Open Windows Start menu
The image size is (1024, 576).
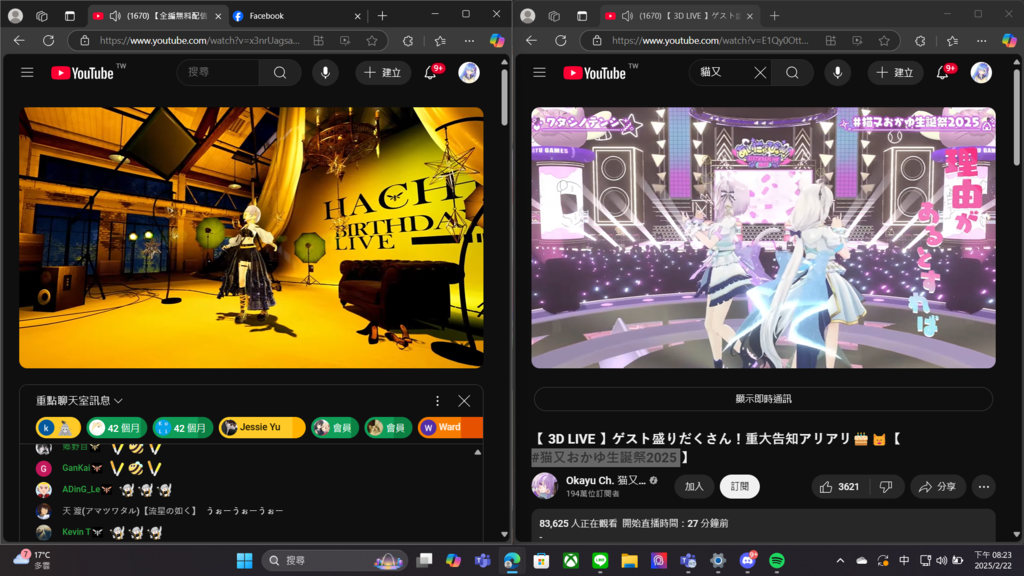tap(244, 560)
